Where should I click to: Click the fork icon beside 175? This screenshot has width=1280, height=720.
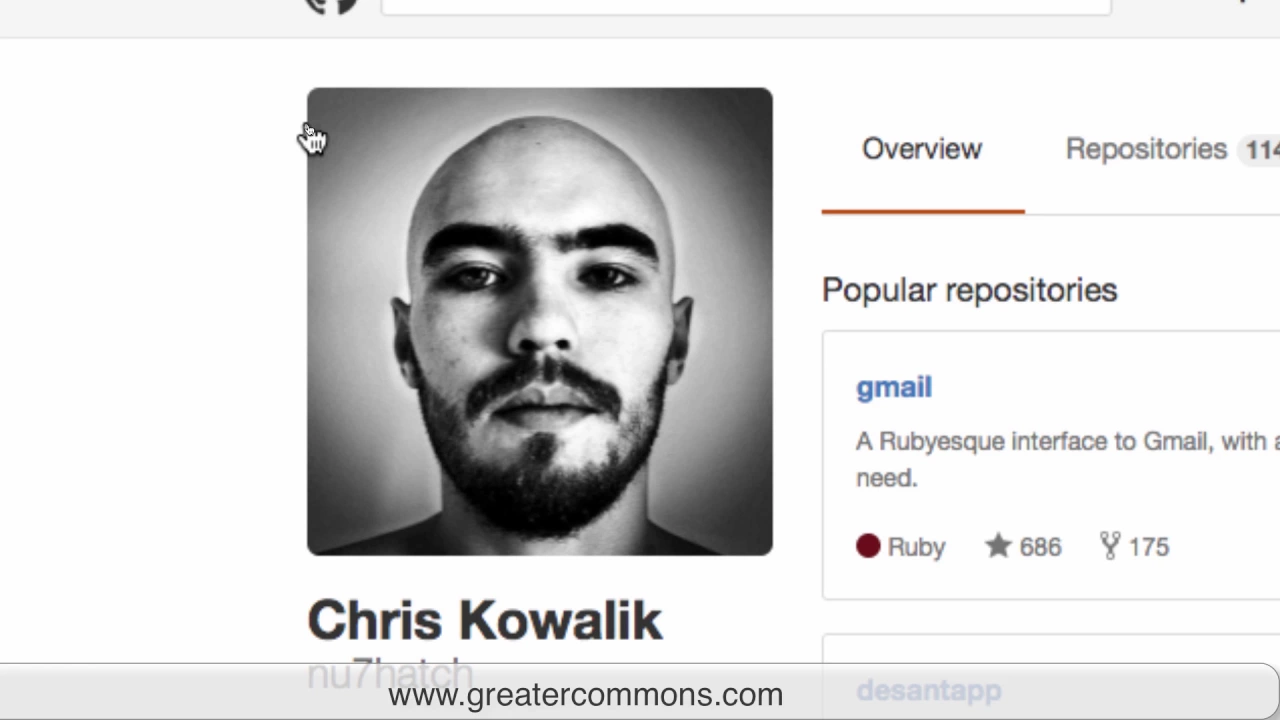1109,546
